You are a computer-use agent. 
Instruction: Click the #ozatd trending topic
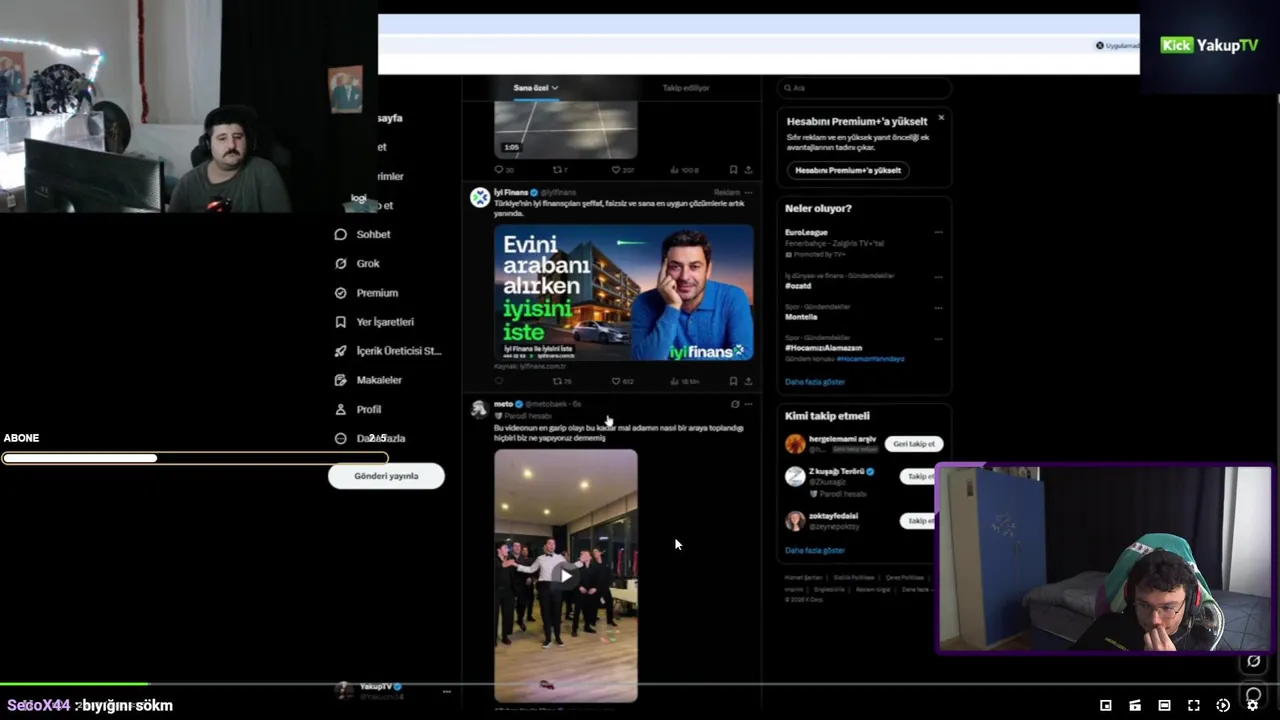point(798,286)
